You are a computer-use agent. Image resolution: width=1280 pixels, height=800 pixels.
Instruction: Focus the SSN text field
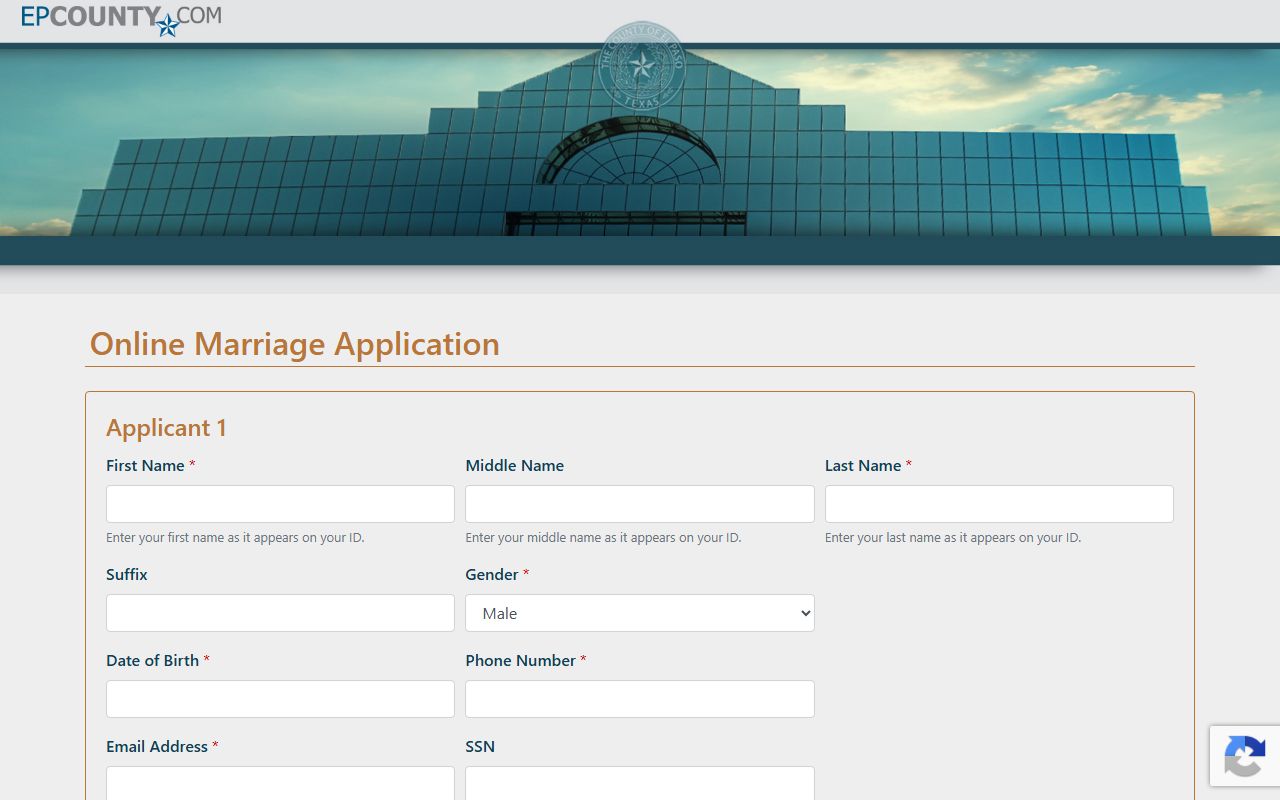[x=640, y=783]
